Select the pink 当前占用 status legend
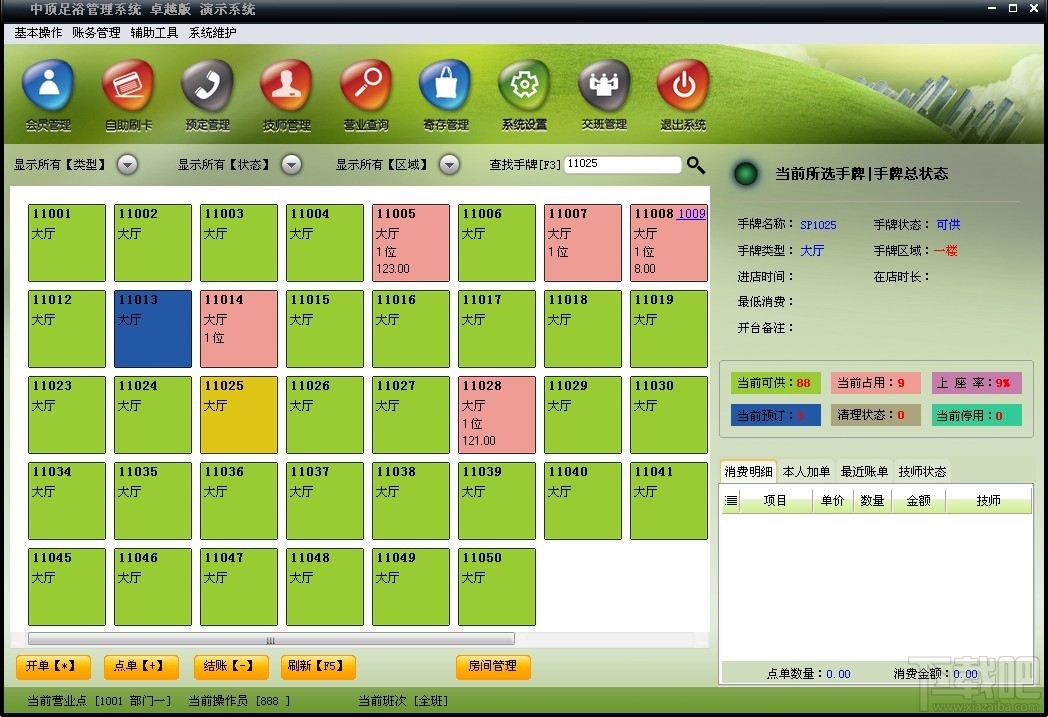Viewport: 1048px width, 717px height. (x=875, y=383)
